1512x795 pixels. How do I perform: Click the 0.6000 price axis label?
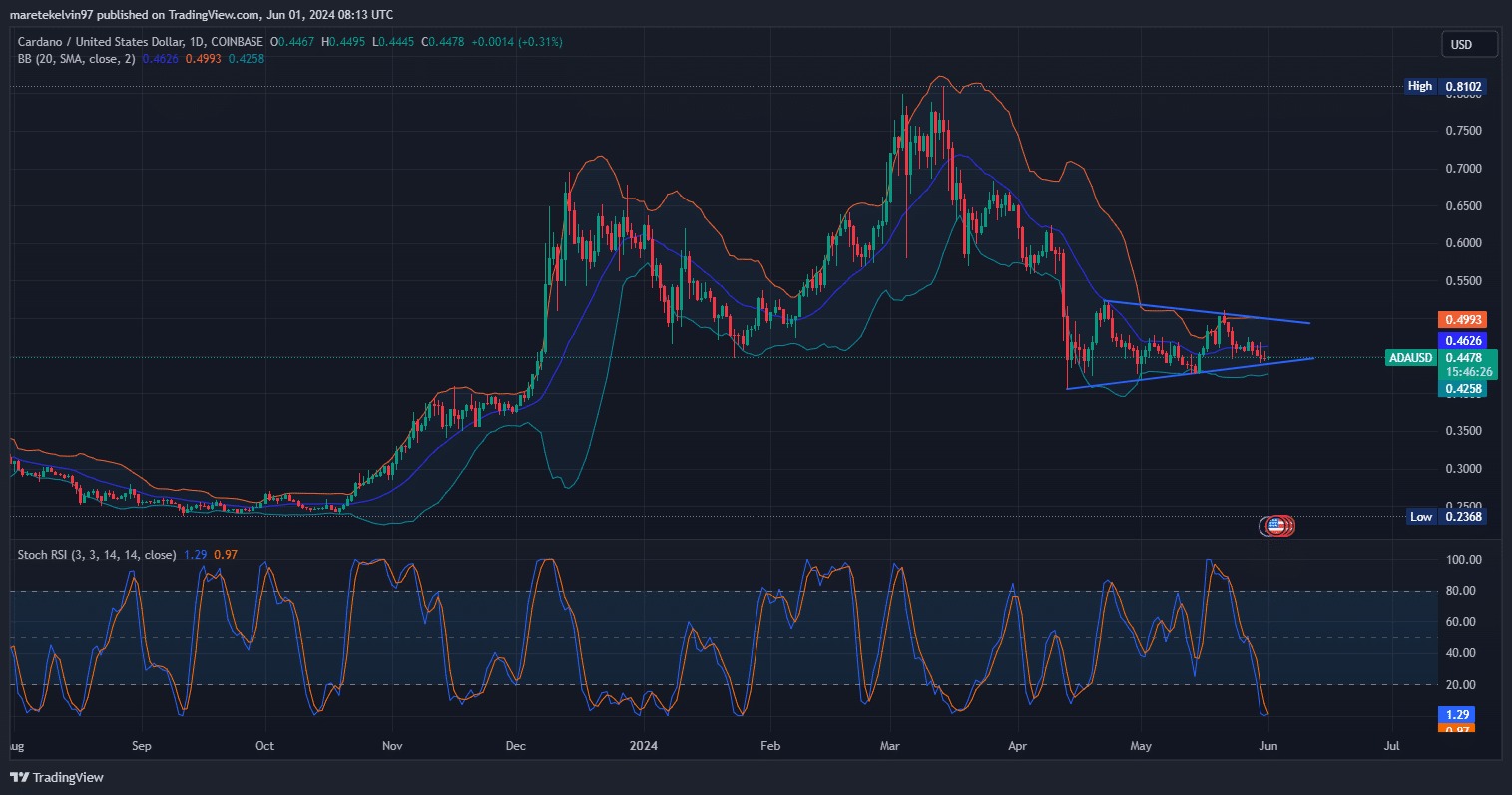coord(1463,243)
